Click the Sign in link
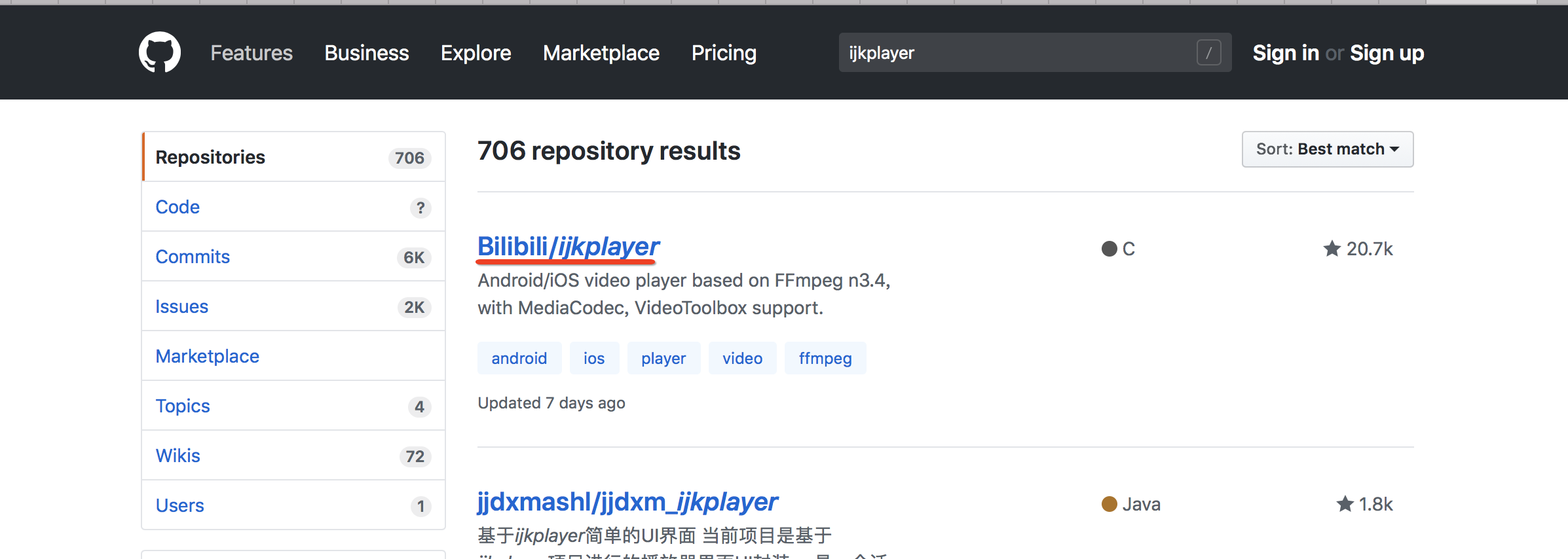Screen dimensions: 1568x559 point(1285,53)
